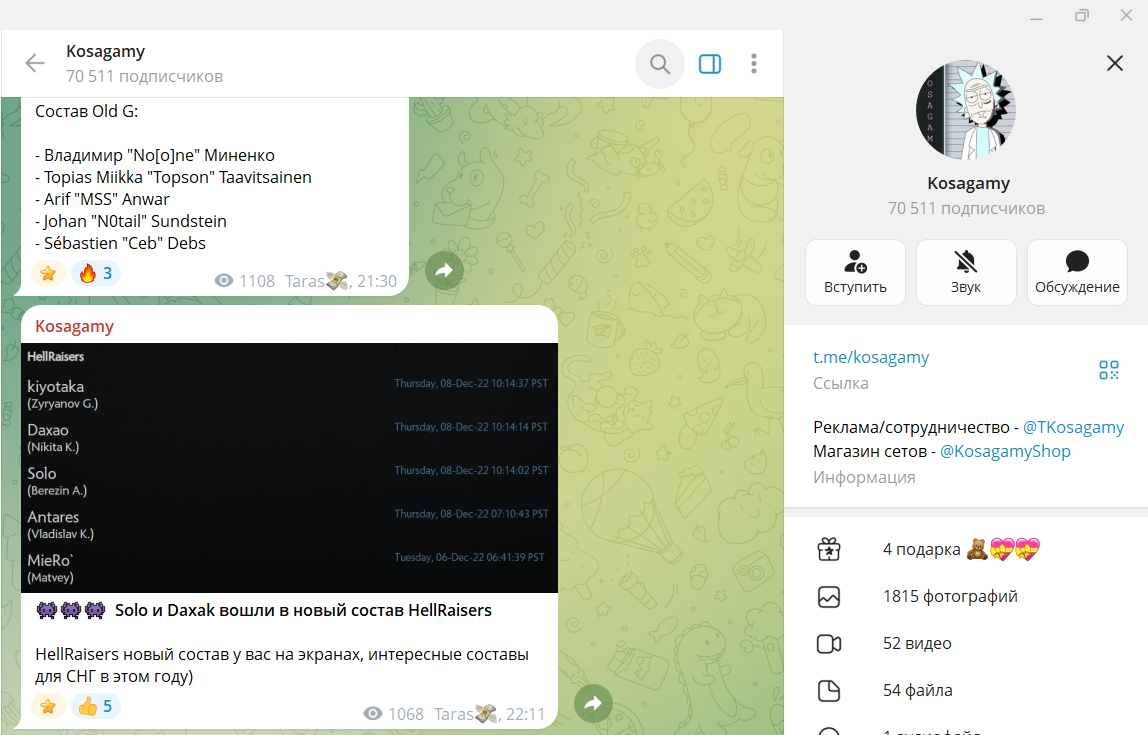Show the channel QR code
Image resolution: width=1148 pixels, height=735 pixels.
1108,370
